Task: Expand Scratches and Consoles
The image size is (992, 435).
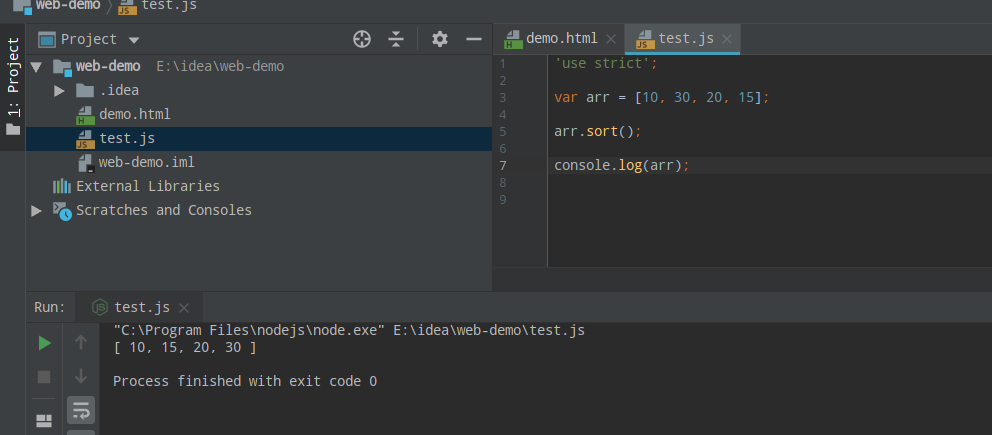Action: click(36, 211)
